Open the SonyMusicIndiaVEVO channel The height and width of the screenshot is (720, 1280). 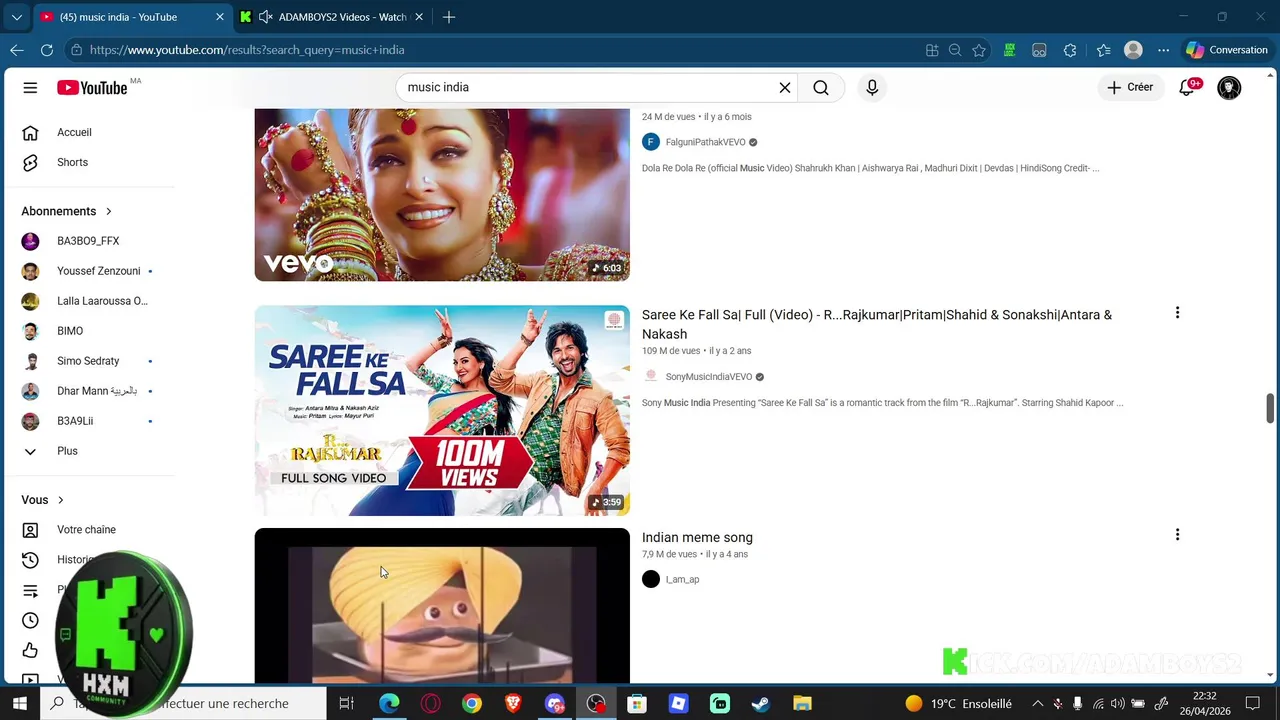pyautogui.click(x=709, y=377)
